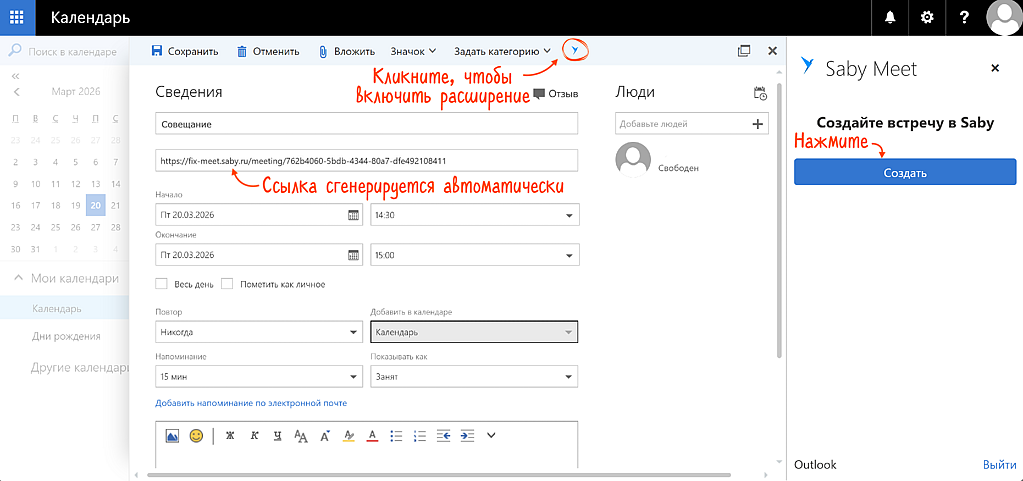Check the 'Пометить как личное' checkbox

click(x=227, y=284)
